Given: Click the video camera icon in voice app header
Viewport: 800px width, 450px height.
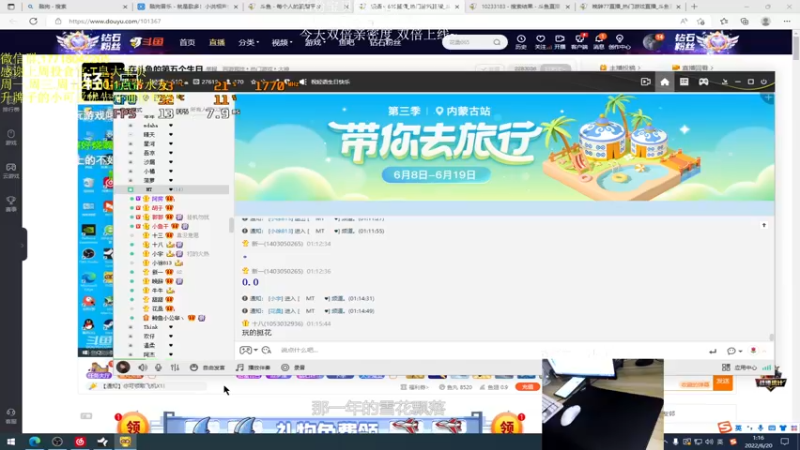Looking at the screenshot, I should [x=645, y=82].
